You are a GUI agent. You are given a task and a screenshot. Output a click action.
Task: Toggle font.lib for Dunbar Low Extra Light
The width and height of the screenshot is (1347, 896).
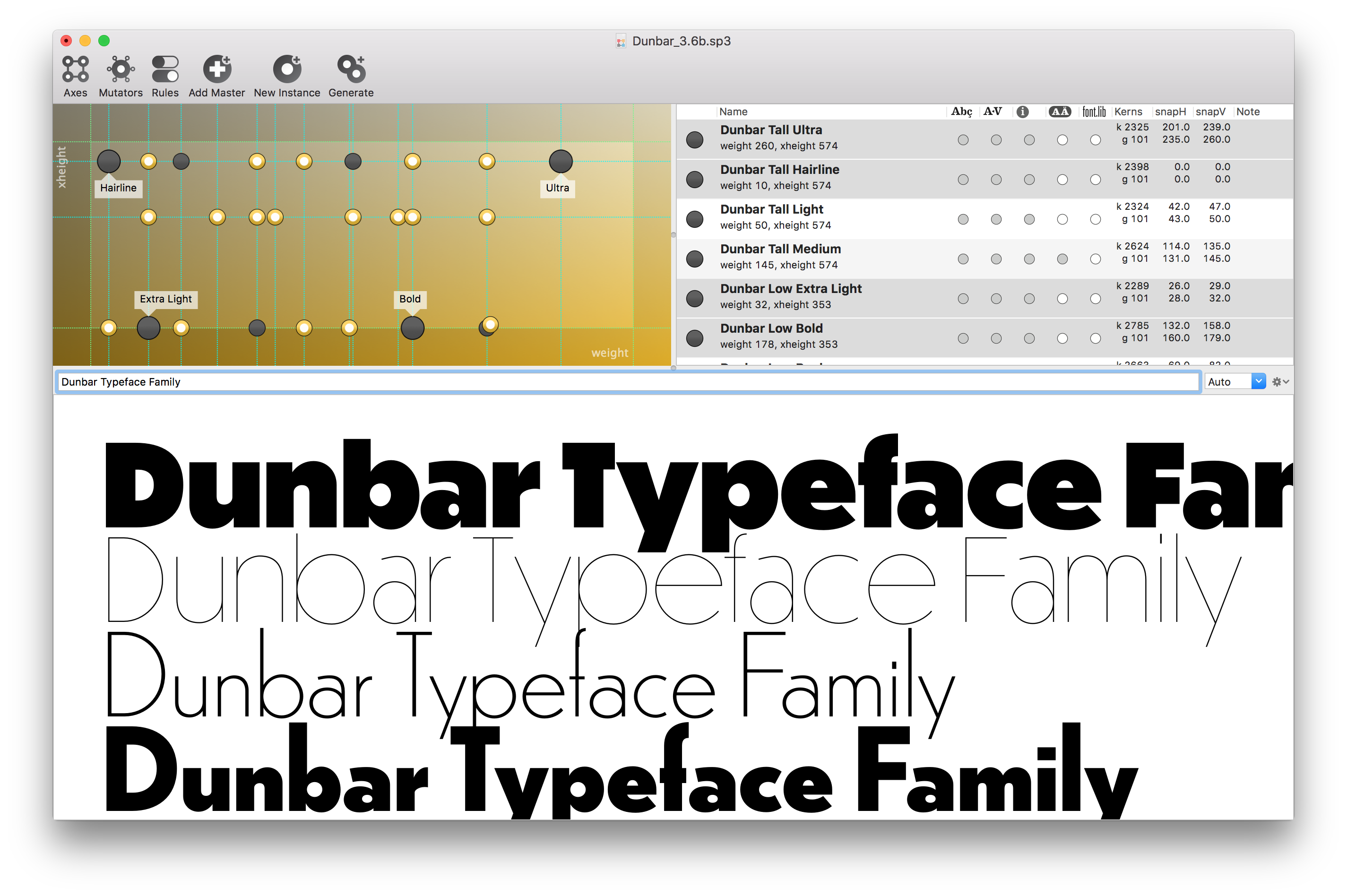click(x=1096, y=298)
